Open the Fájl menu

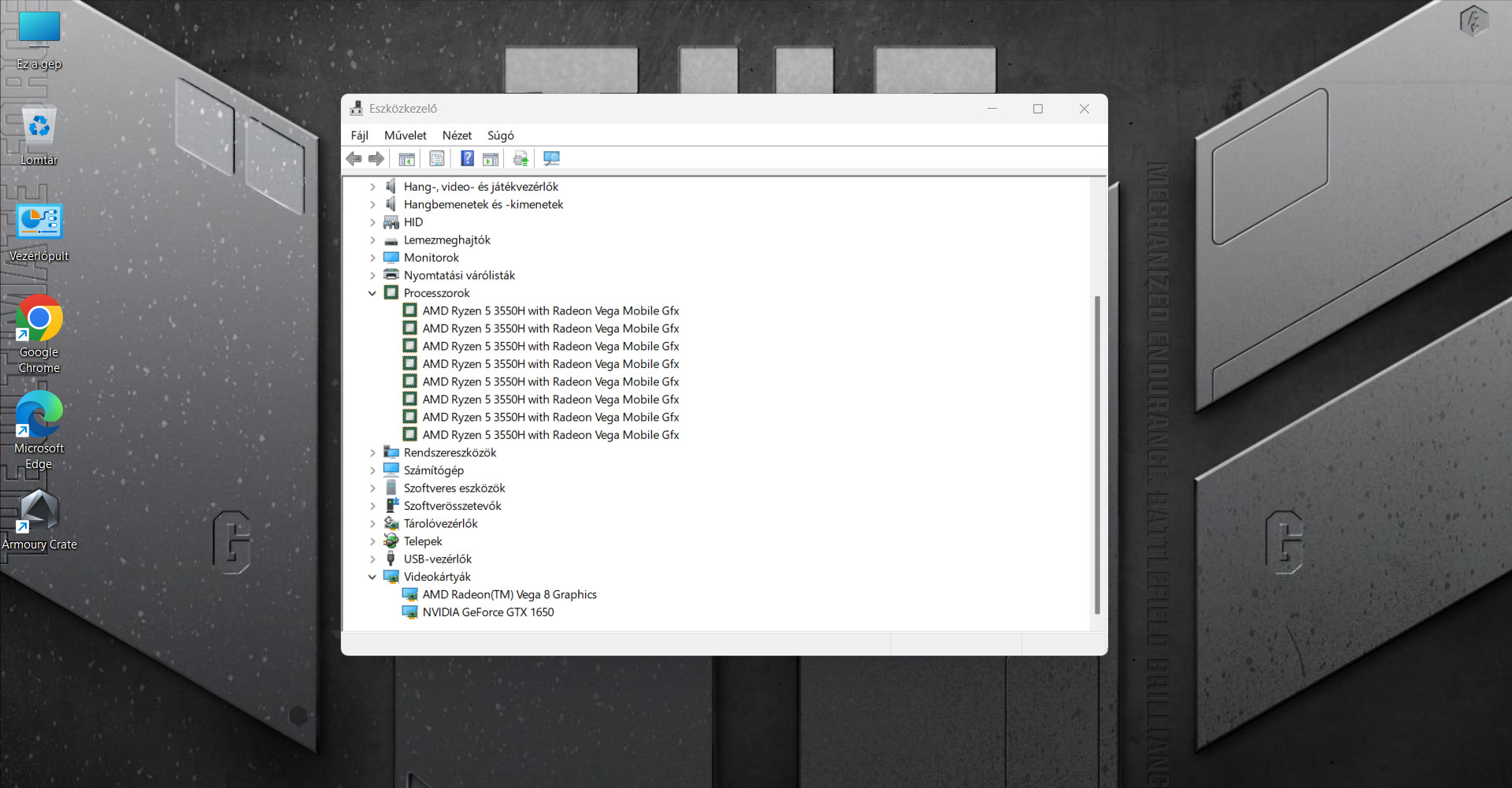tap(359, 136)
